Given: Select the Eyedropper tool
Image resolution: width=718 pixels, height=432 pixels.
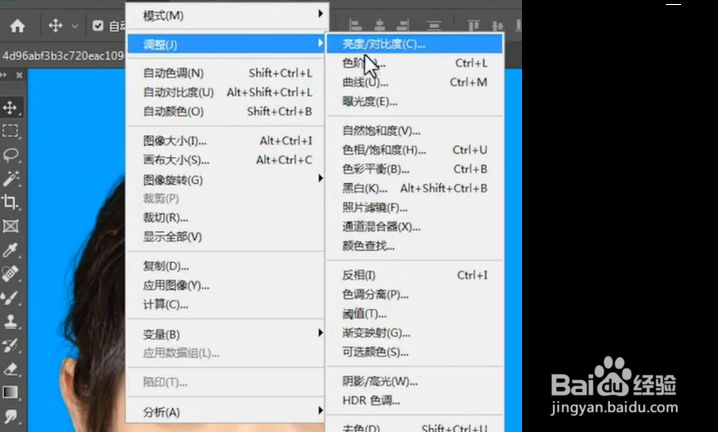Looking at the screenshot, I should tap(11, 250).
